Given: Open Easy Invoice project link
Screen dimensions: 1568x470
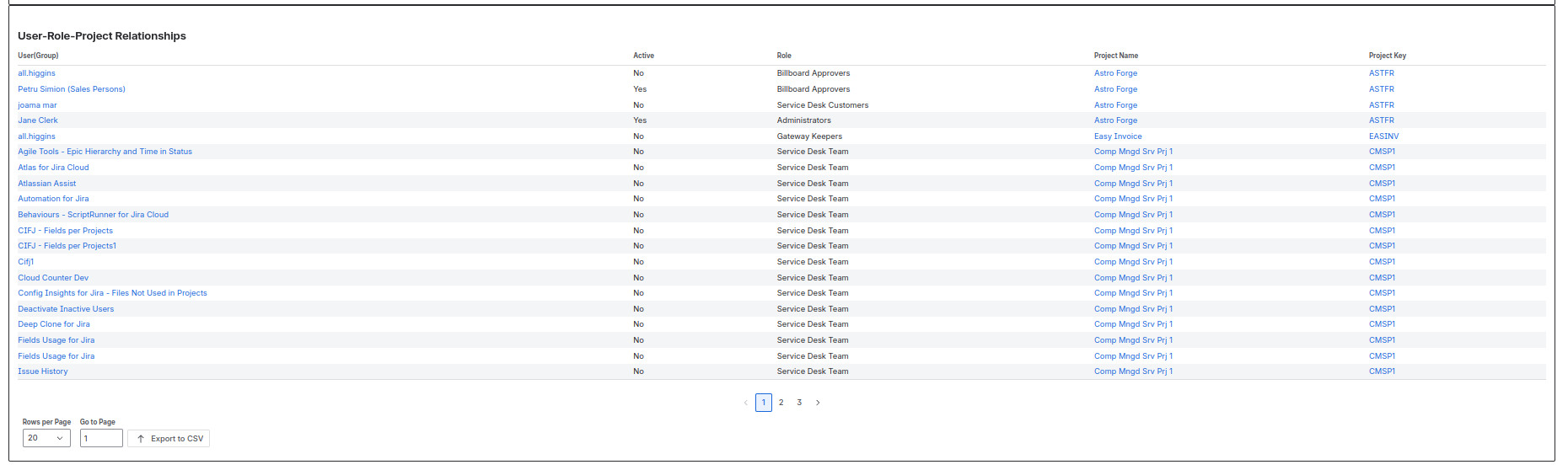Looking at the screenshot, I should [x=1118, y=136].
